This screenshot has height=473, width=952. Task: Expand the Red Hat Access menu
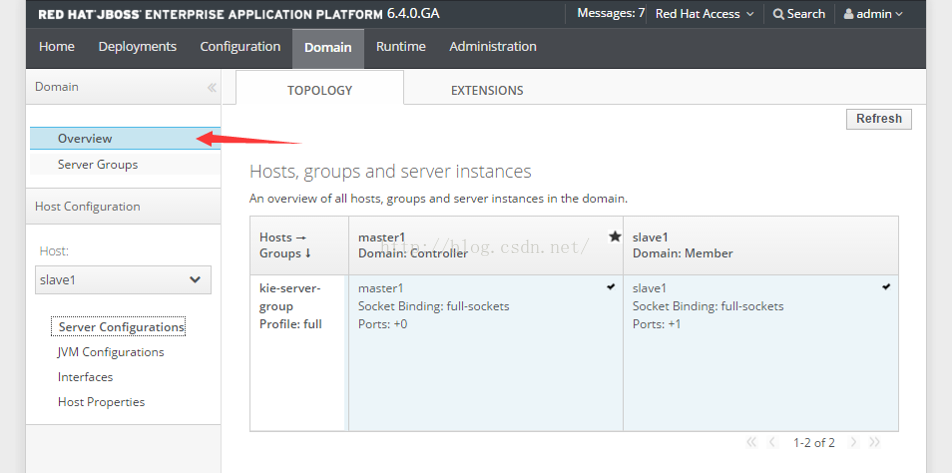tap(704, 14)
